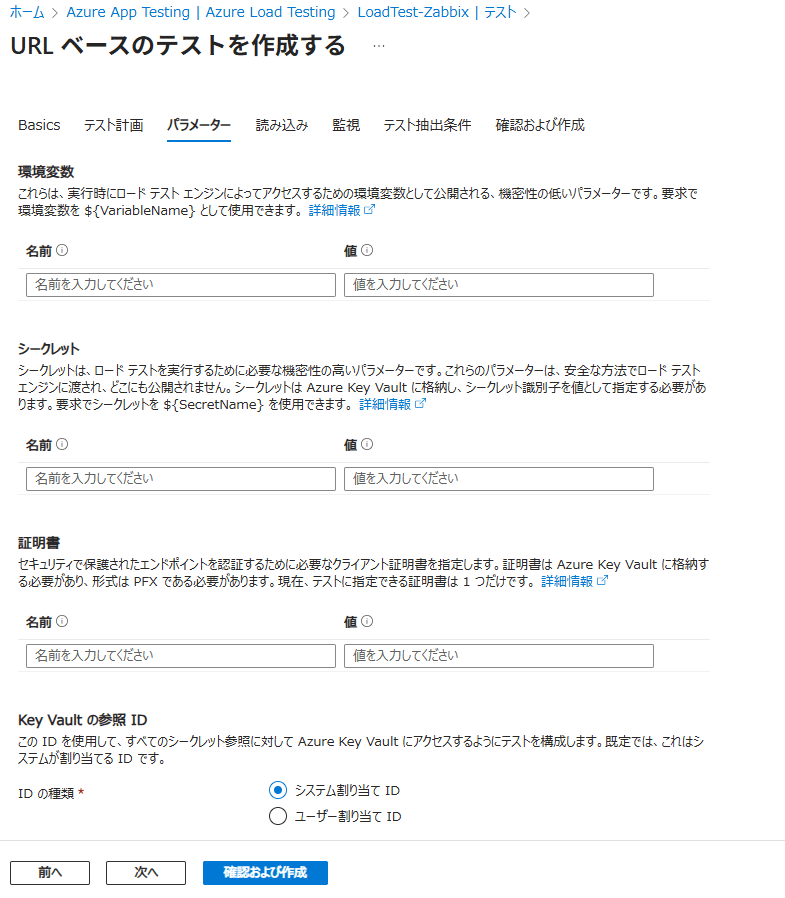Click the 次へ button
The width and height of the screenshot is (785, 898).
(x=146, y=873)
